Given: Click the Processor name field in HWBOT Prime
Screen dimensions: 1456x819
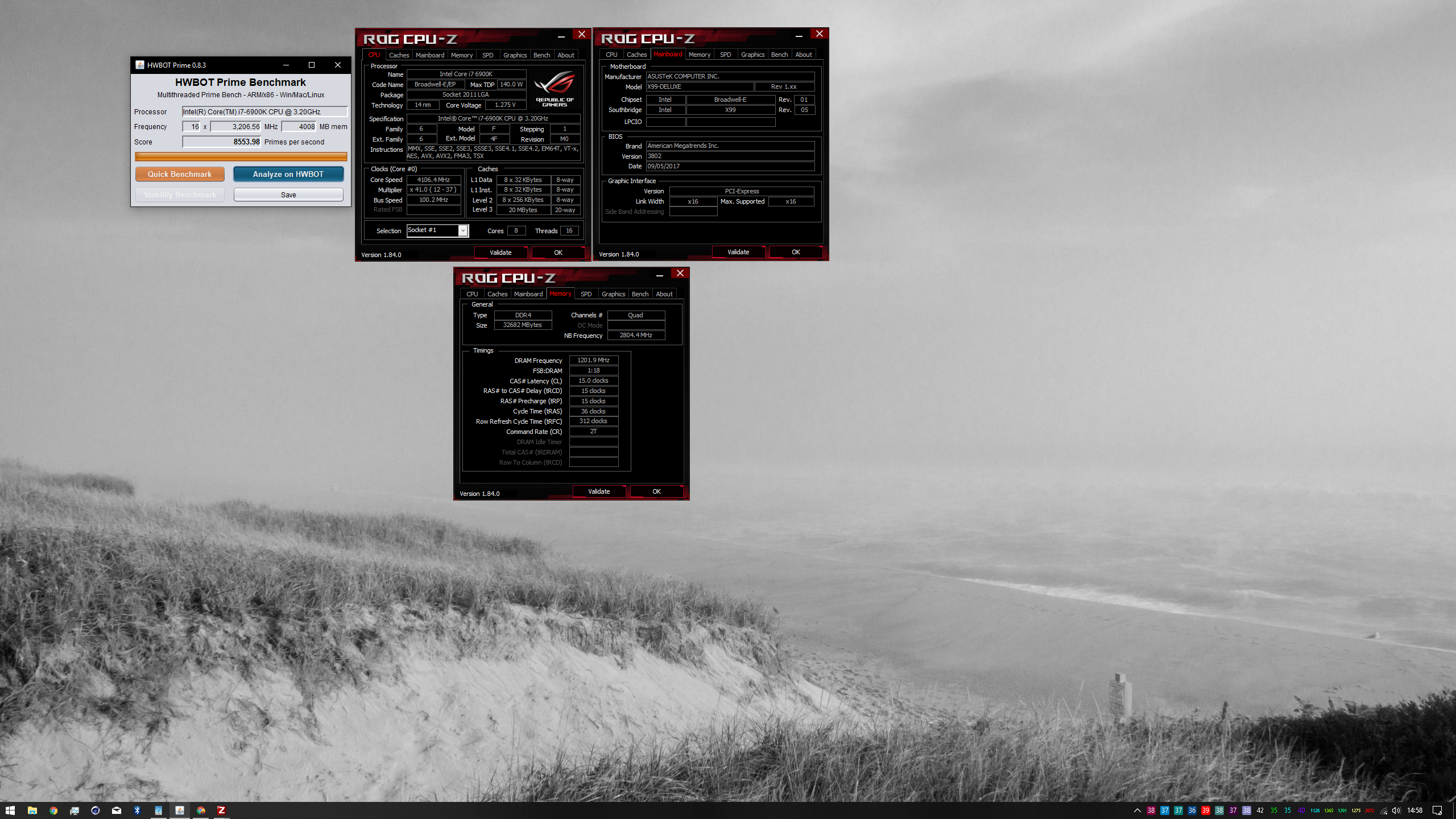Looking at the screenshot, I should tap(264, 111).
